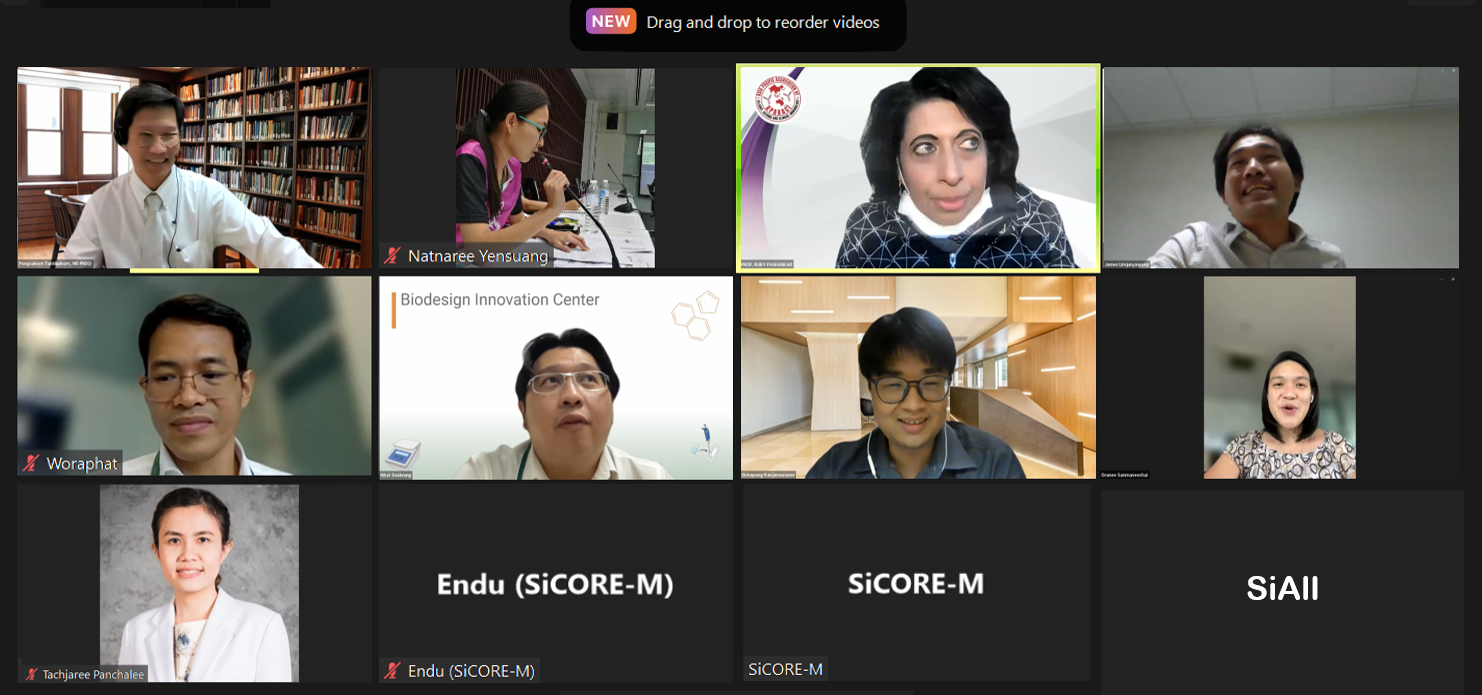
Task: Click the muted mic icon beside Natnaree Yensuang
Action: pos(393,256)
